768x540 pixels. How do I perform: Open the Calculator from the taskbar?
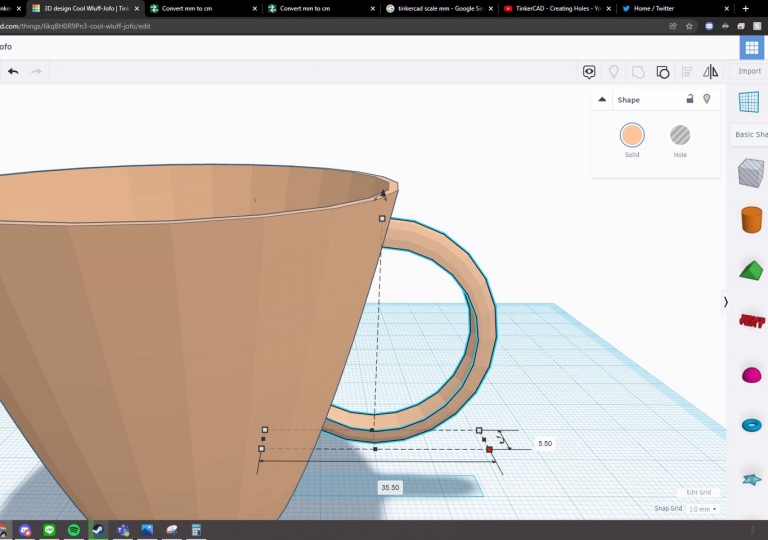[x=196, y=530]
